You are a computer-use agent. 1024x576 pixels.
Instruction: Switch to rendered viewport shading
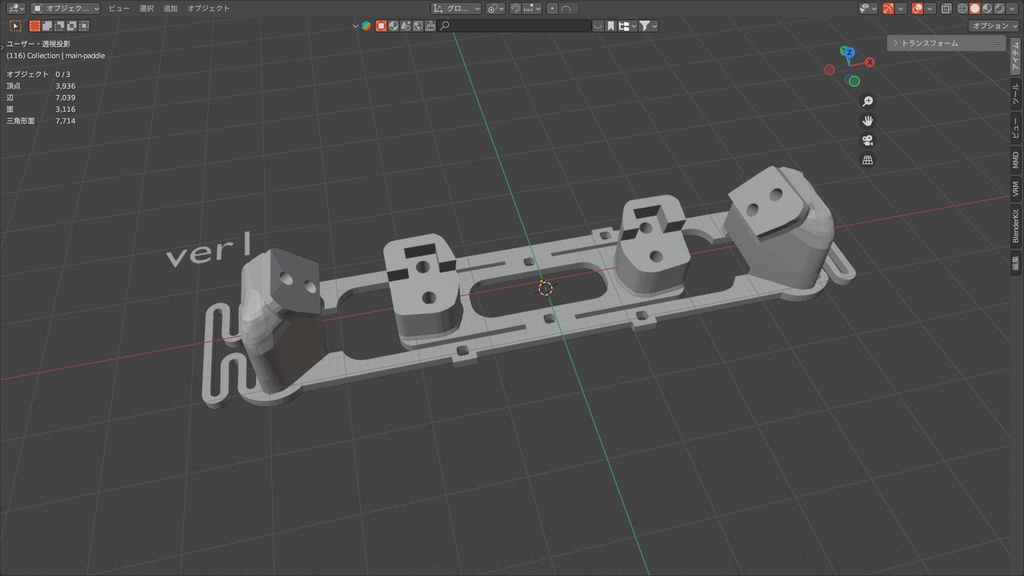999,8
